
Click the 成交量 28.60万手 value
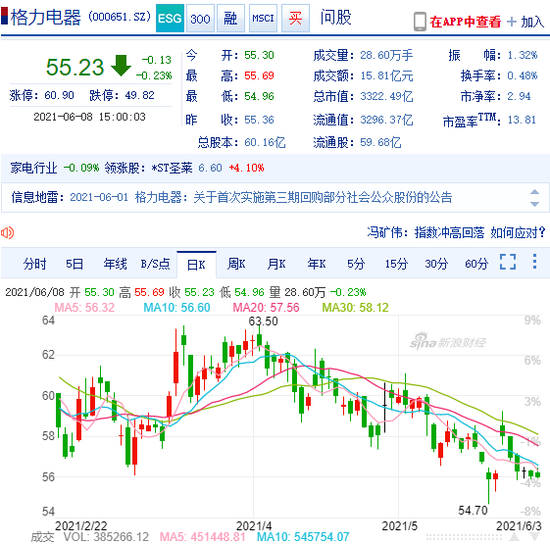(x=387, y=55)
